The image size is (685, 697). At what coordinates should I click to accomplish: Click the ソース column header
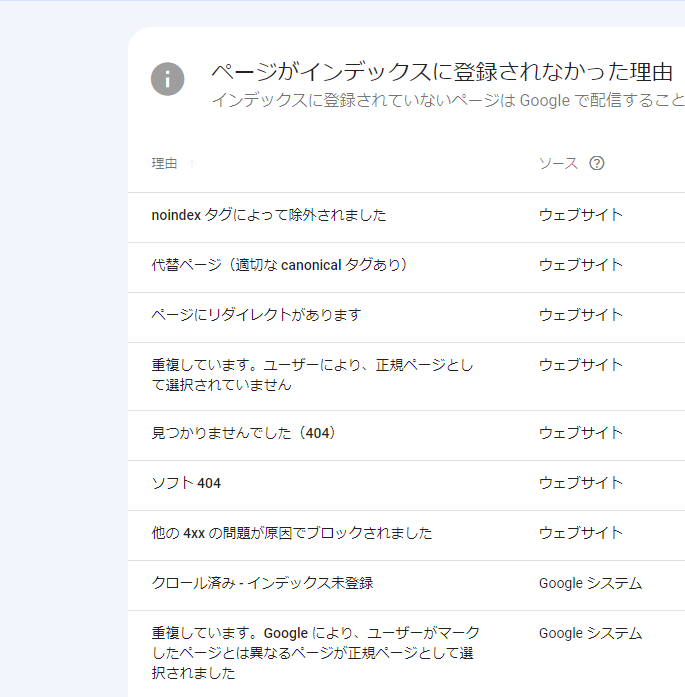coord(558,164)
